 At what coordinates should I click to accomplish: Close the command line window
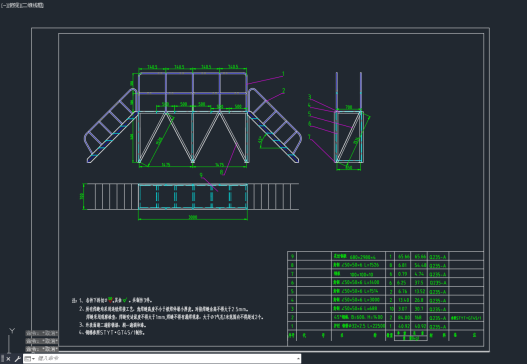point(8,359)
